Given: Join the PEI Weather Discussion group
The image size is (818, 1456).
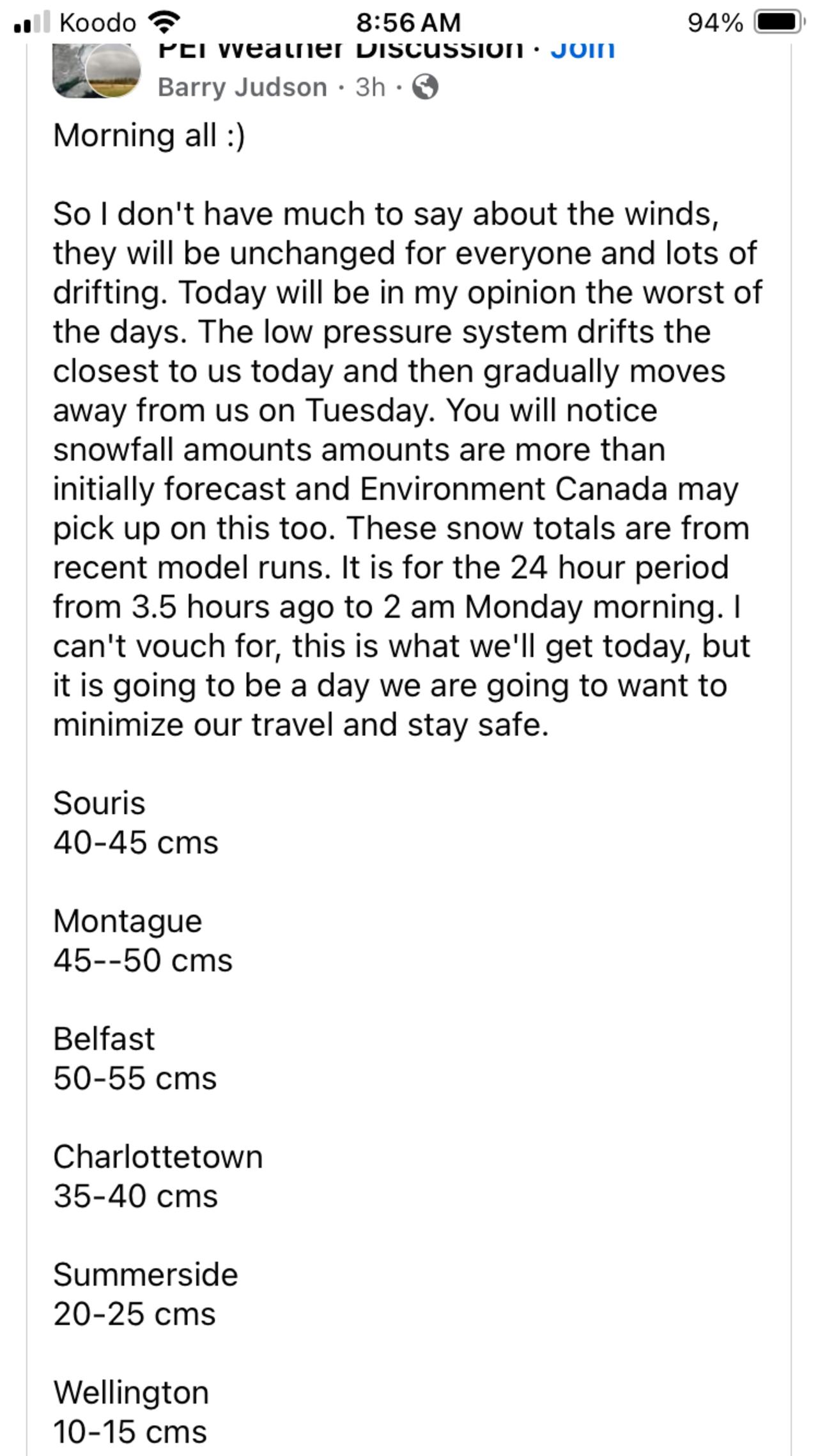Looking at the screenshot, I should (582, 50).
